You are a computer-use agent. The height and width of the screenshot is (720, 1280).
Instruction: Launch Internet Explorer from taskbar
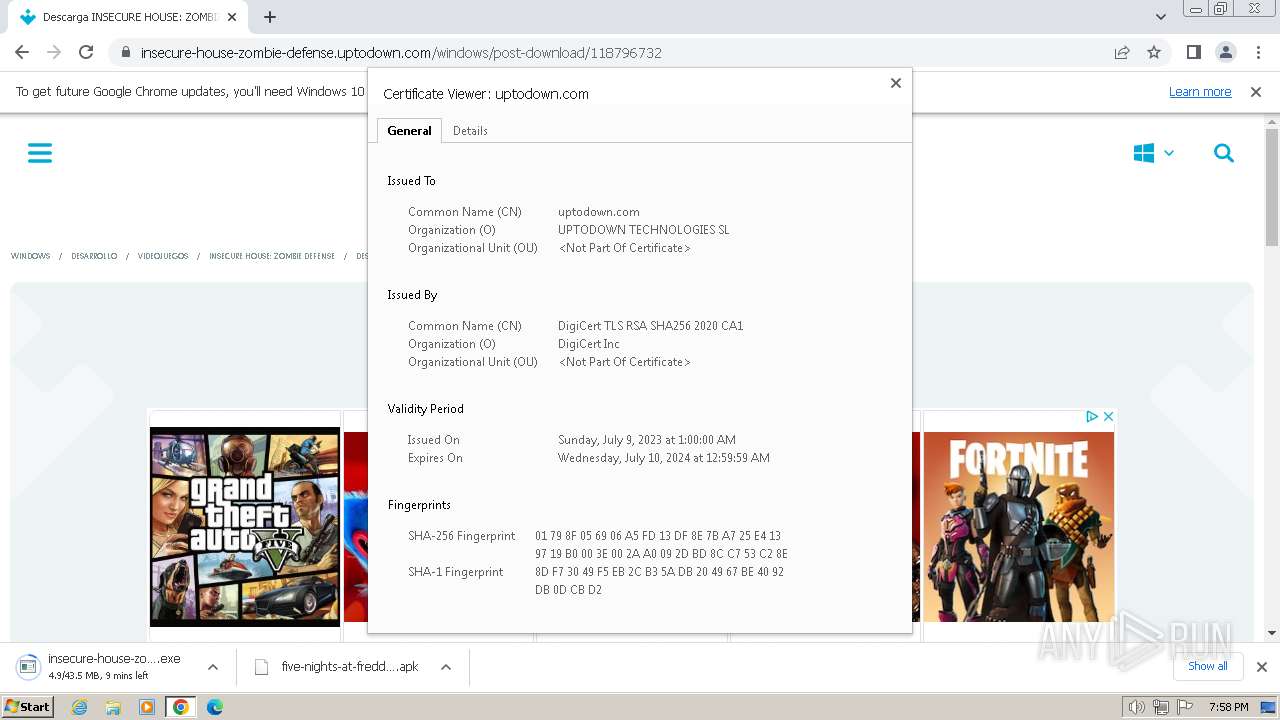point(80,707)
